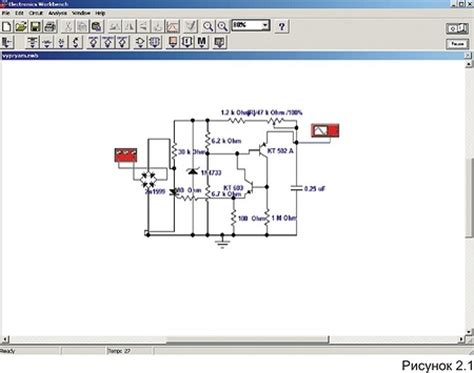The image size is (474, 373).
Task: Open the Controls parts bin
Action: tap(187, 42)
